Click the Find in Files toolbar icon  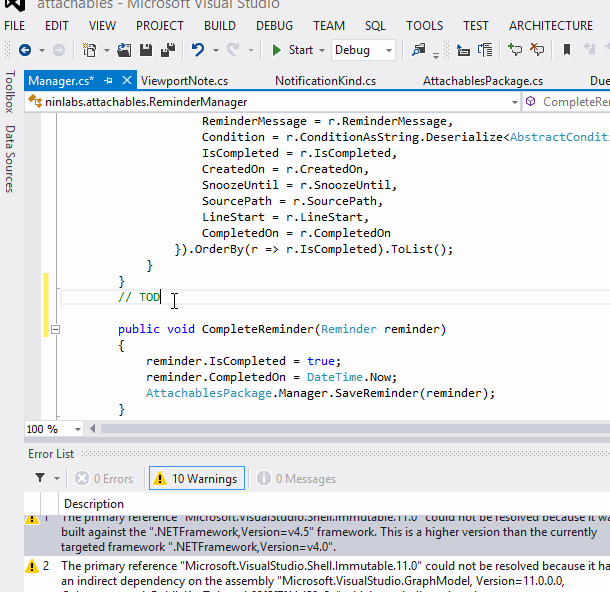pyautogui.click(x=419, y=50)
